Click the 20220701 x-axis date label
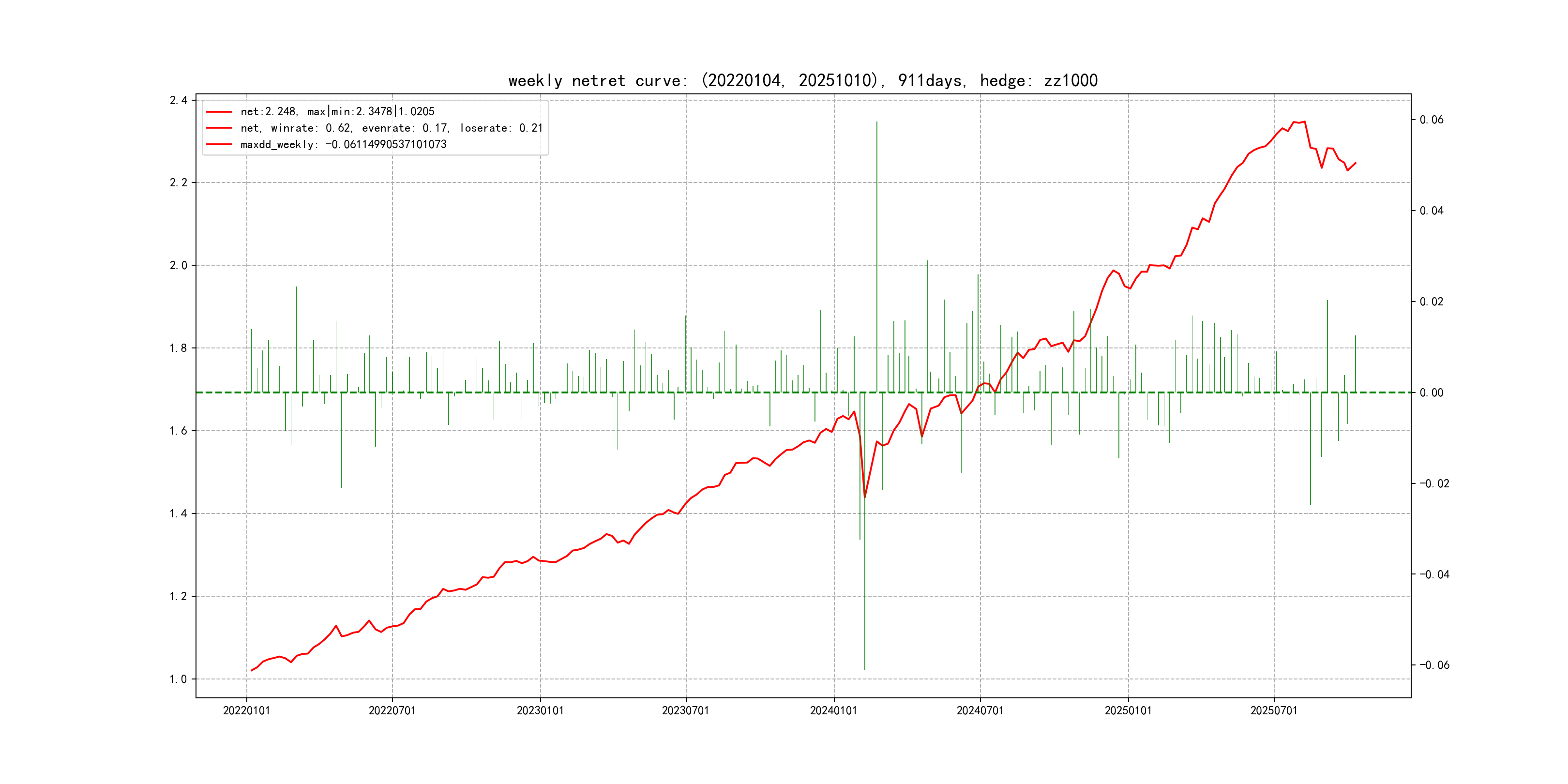The image size is (1568, 784). click(x=392, y=711)
